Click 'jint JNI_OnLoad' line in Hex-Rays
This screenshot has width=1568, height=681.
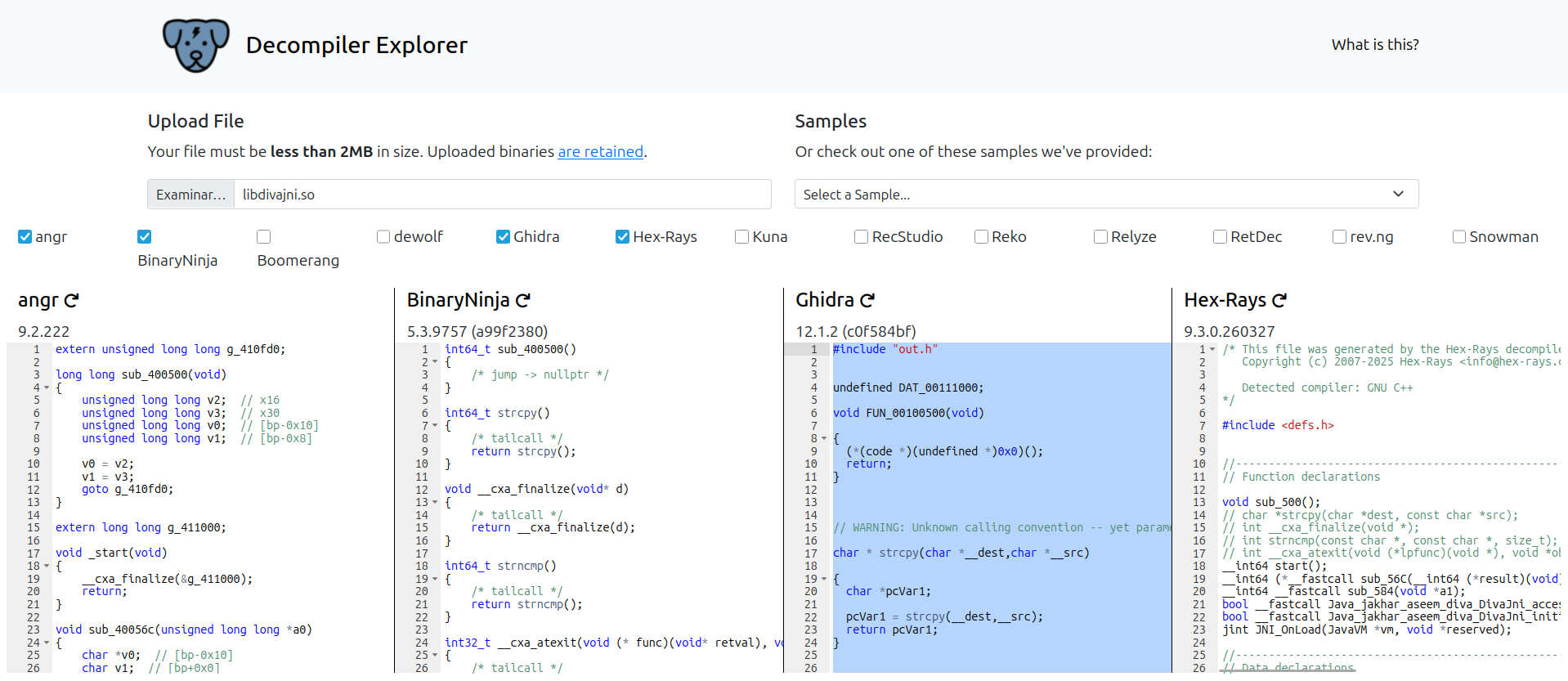[x=1366, y=629]
